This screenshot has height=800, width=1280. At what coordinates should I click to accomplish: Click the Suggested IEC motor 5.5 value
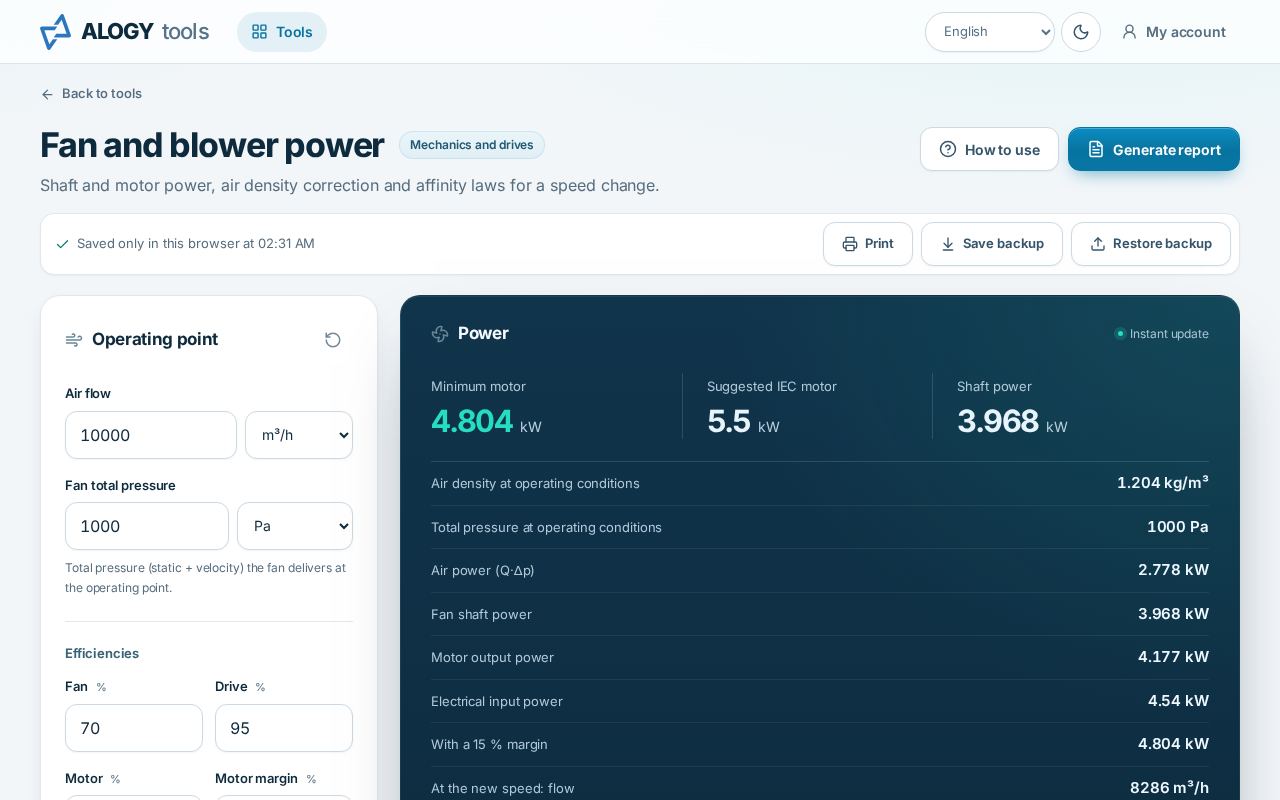[x=729, y=421]
